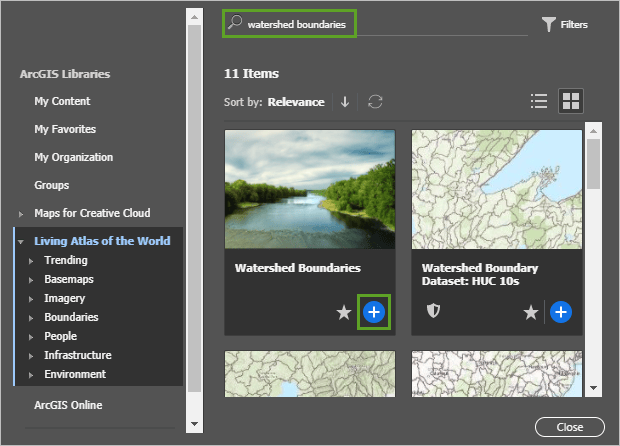
Task: Click the Close button
Action: 569,427
